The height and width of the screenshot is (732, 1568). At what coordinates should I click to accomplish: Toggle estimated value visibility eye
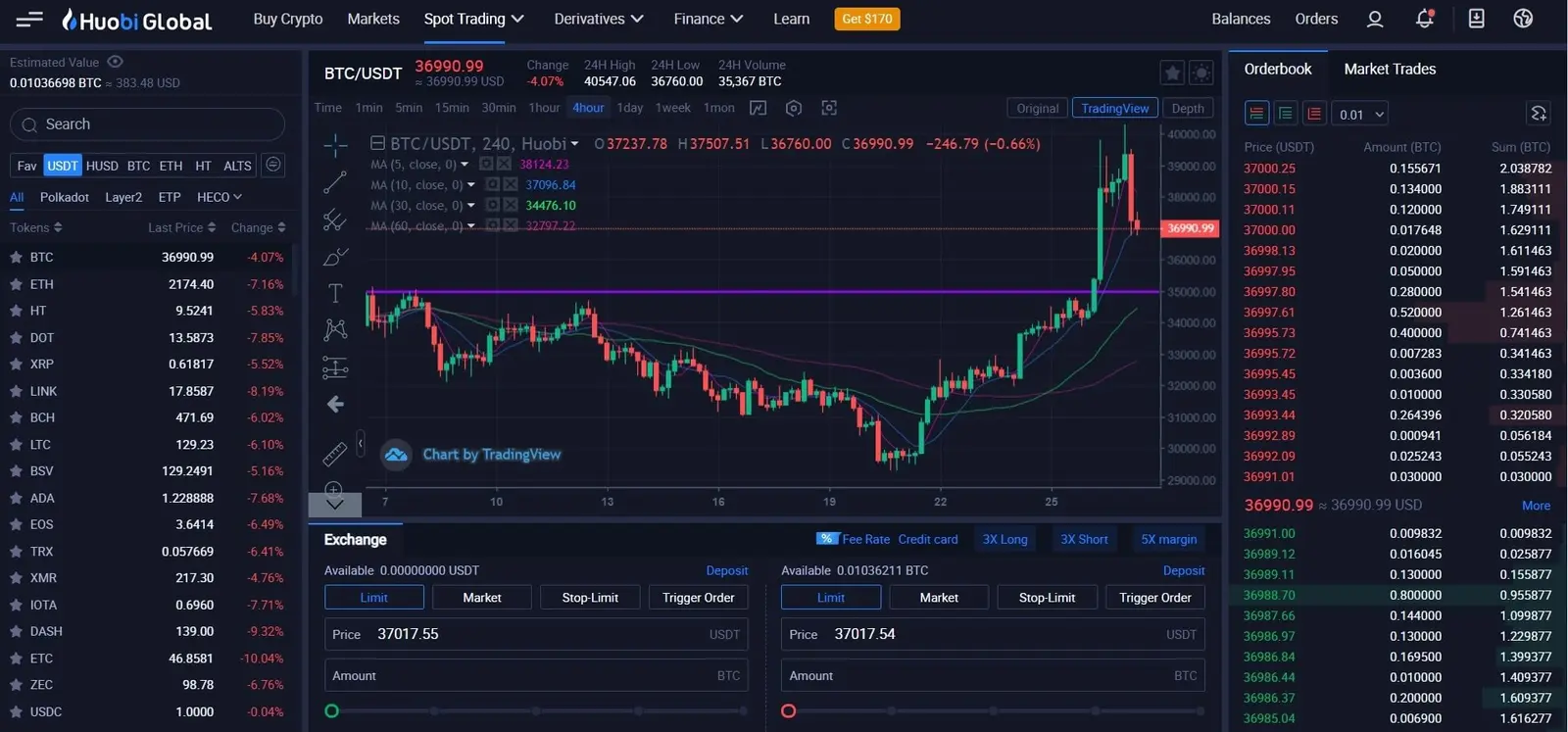tap(115, 62)
